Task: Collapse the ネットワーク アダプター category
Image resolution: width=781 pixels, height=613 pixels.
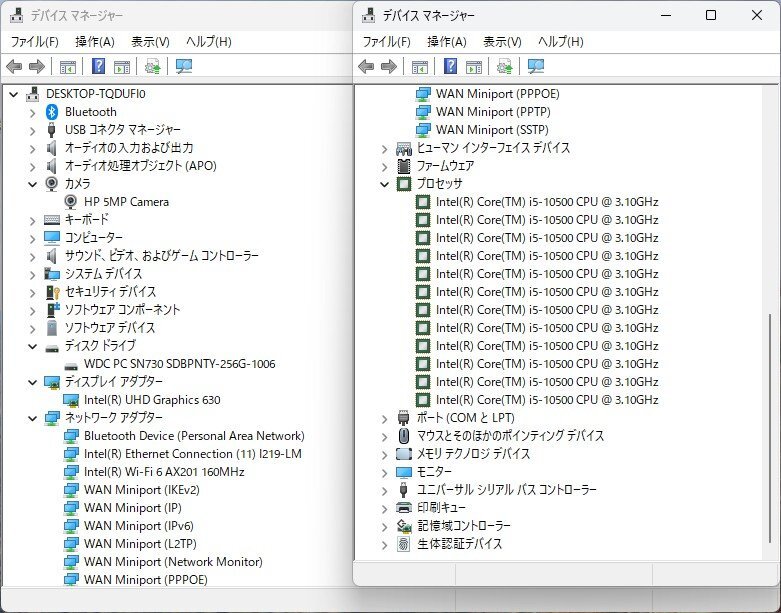Action: point(32,418)
